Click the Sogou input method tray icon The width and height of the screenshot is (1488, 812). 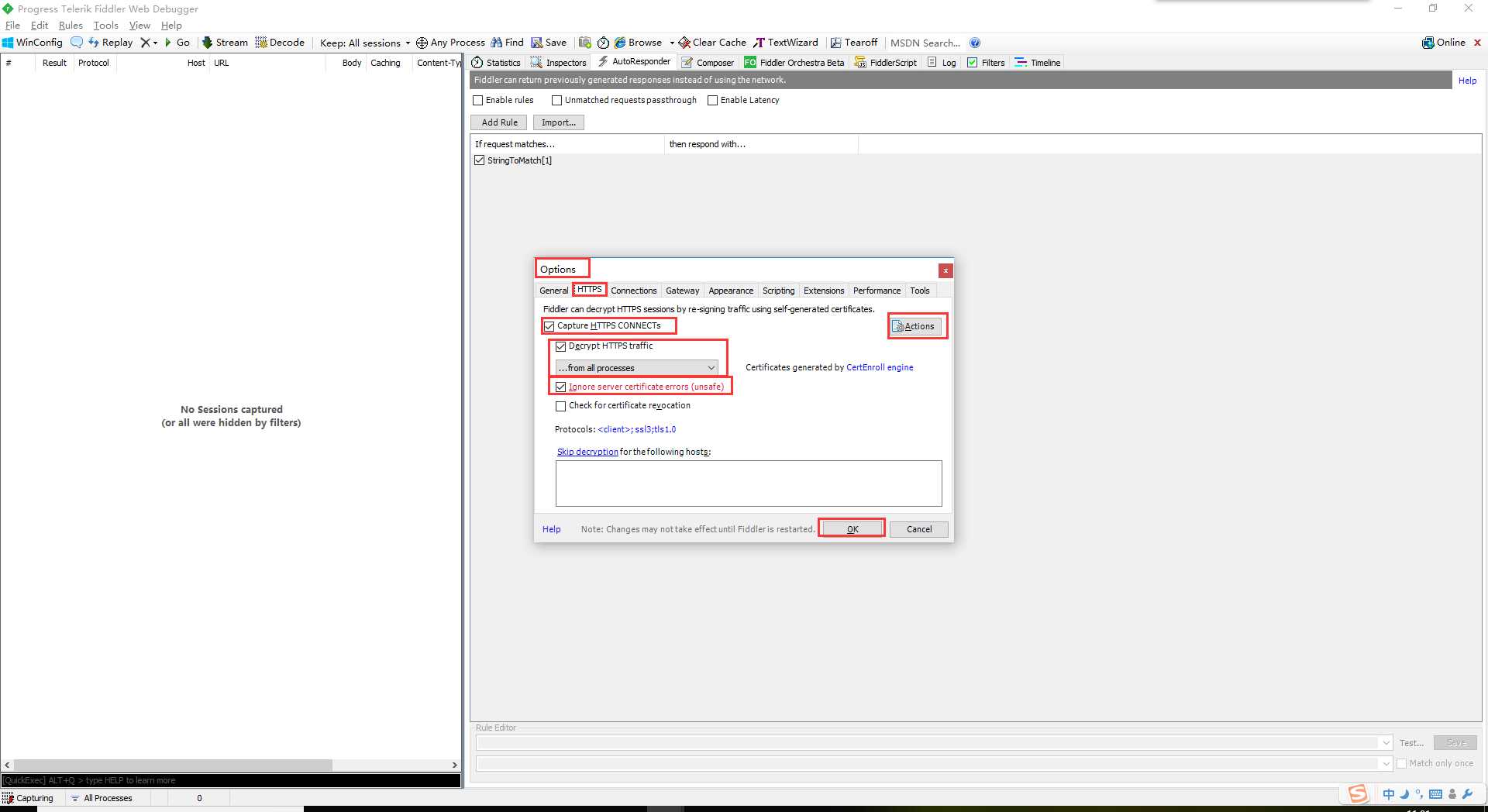[x=1358, y=793]
